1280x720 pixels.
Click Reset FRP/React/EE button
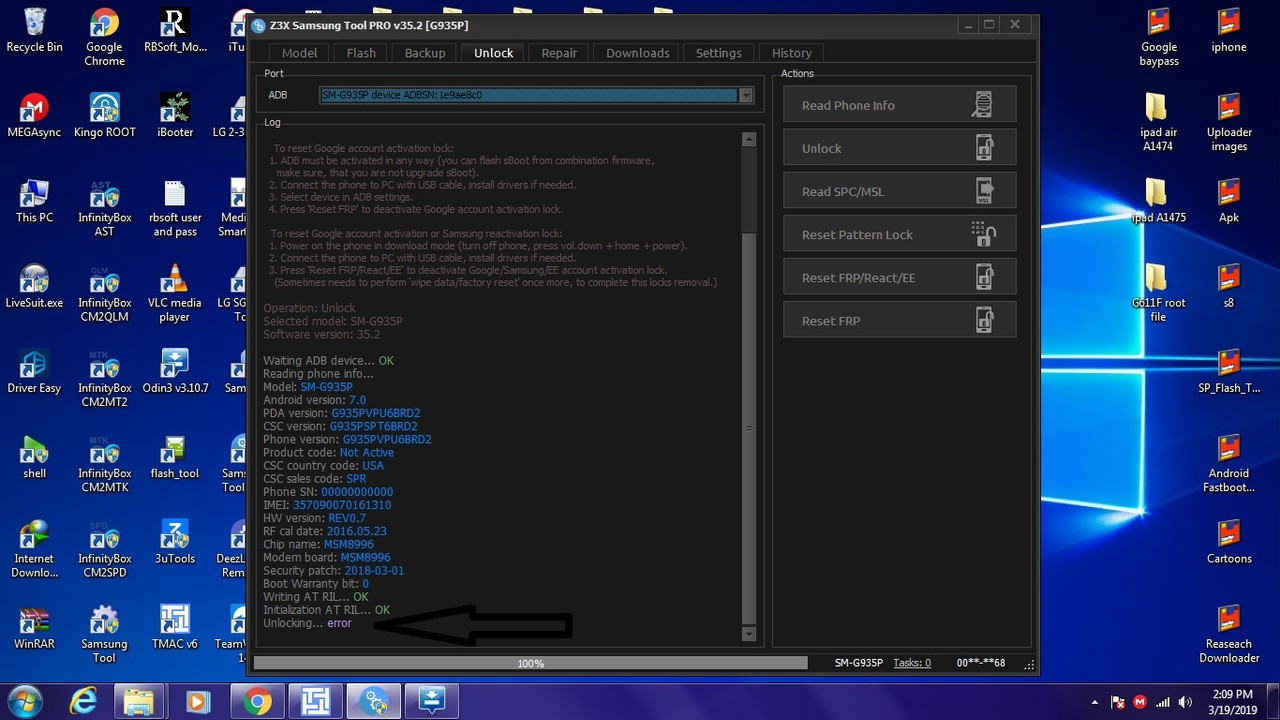[900, 277]
